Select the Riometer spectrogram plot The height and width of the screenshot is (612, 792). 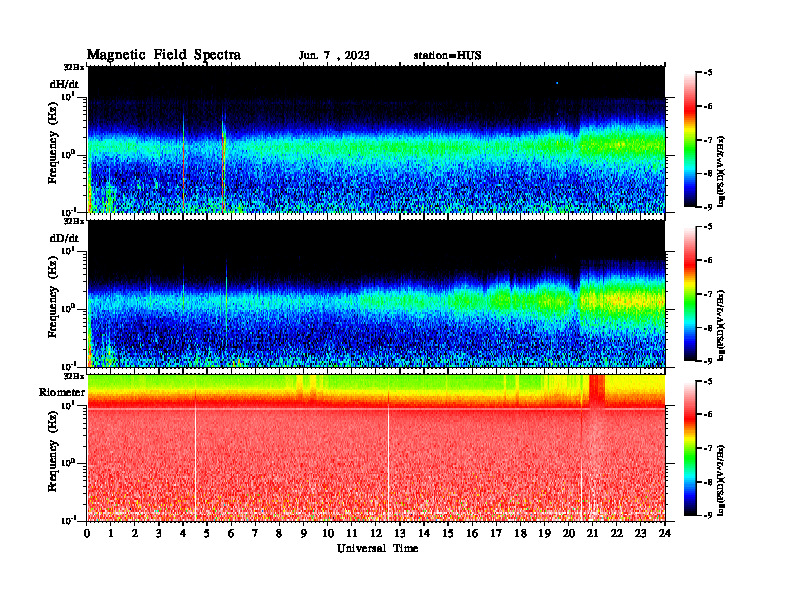pos(376,448)
